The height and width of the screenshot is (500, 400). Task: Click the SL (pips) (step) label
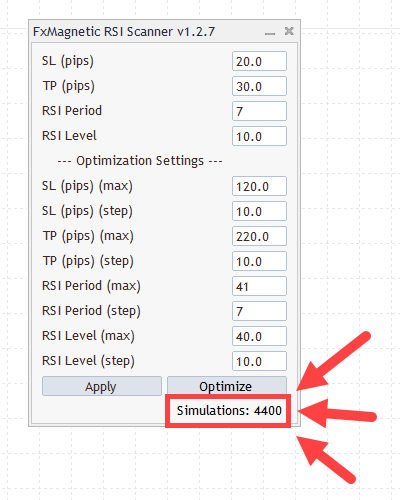(x=87, y=211)
